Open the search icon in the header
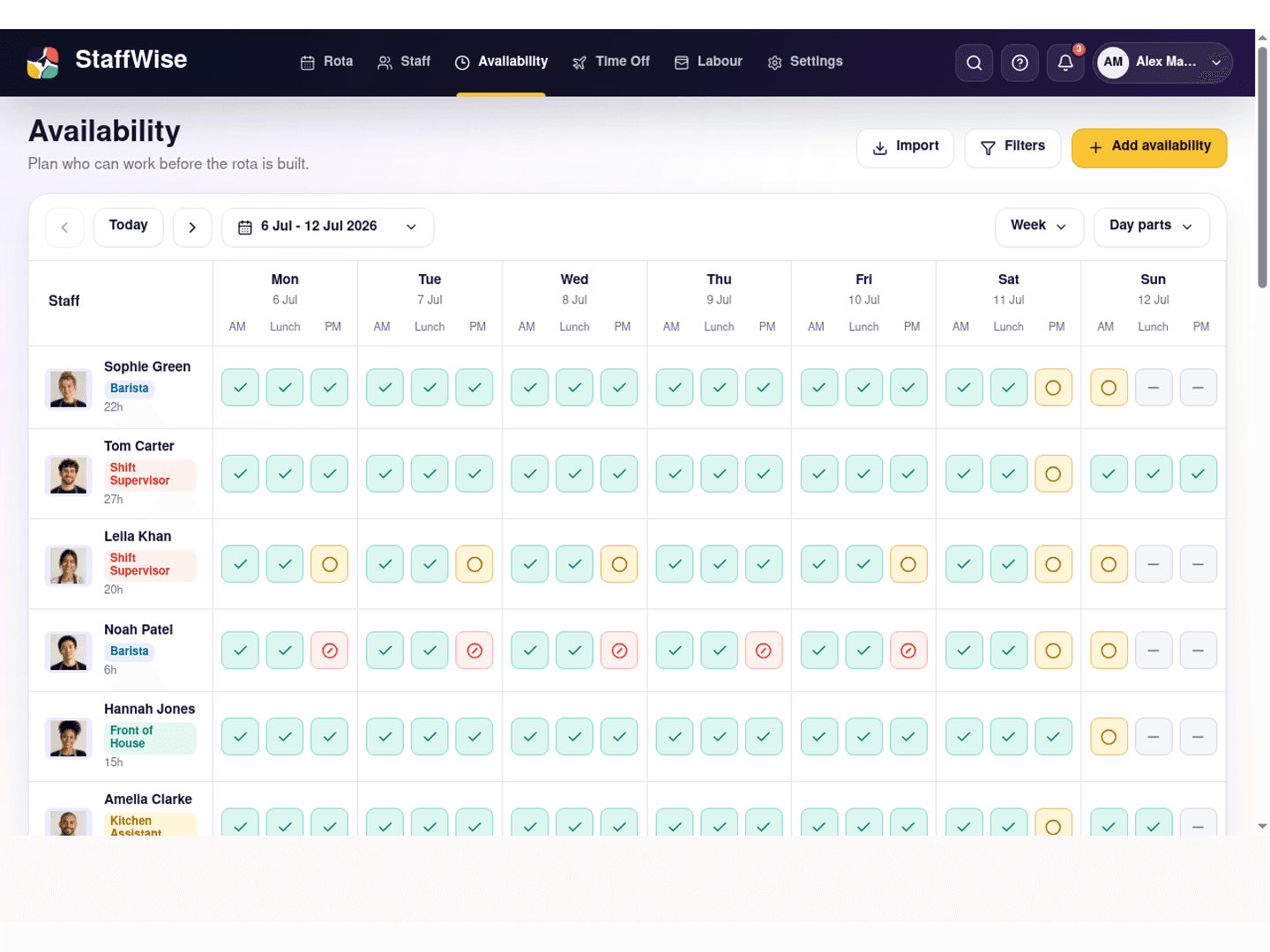The image size is (1270, 952). (x=974, y=63)
